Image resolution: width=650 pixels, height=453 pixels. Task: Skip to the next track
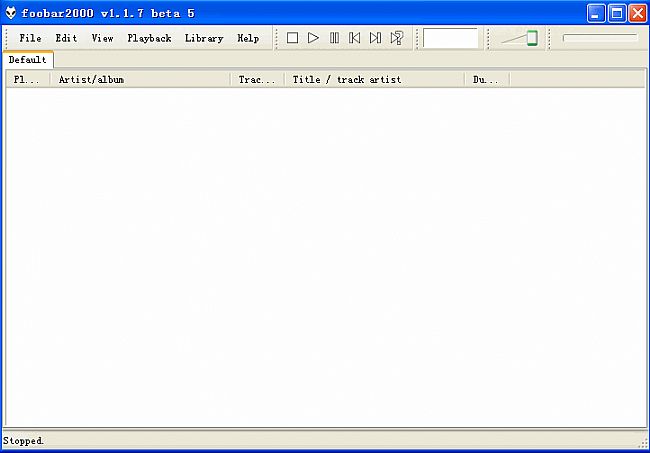click(376, 38)
